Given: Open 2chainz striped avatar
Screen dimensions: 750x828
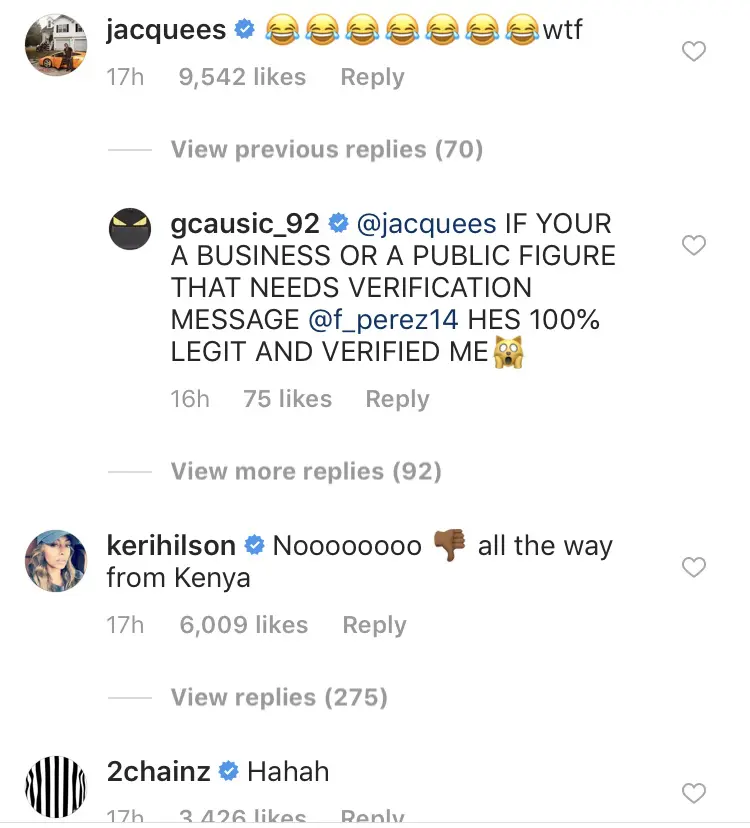Looking at the screenshot, I should [x=56, y=789].
